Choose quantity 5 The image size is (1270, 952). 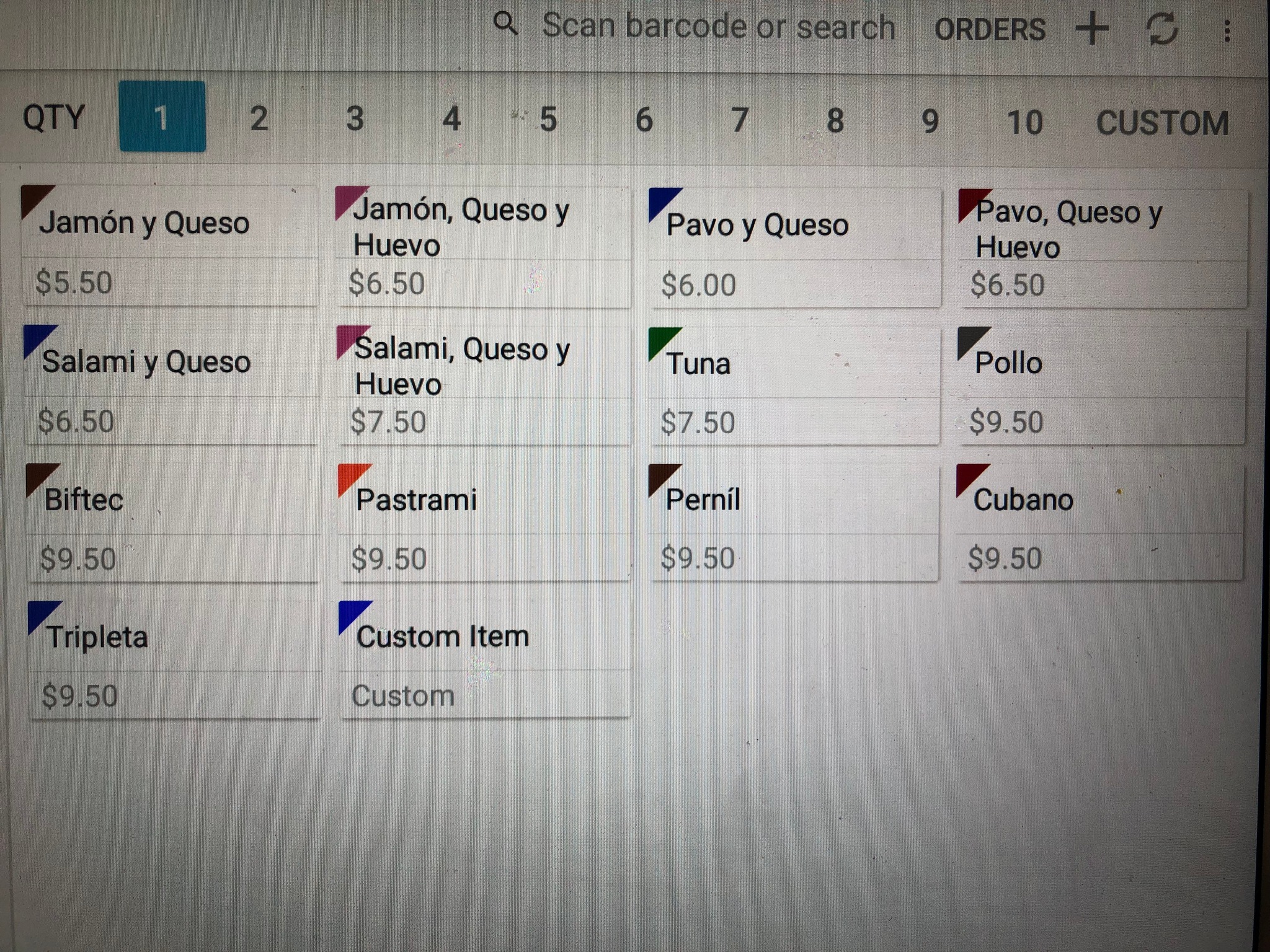coord(548,119)
